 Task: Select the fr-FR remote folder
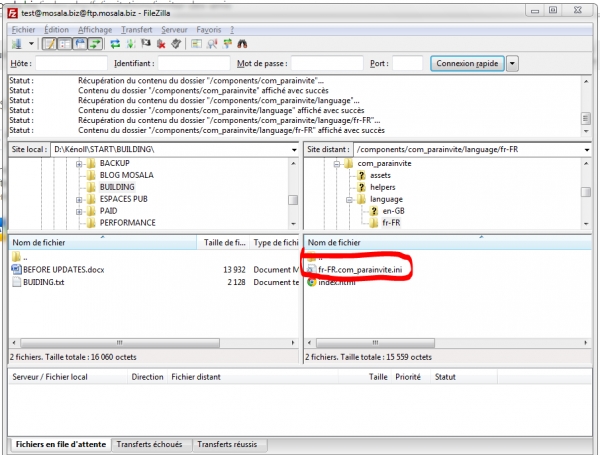[391, 223]
